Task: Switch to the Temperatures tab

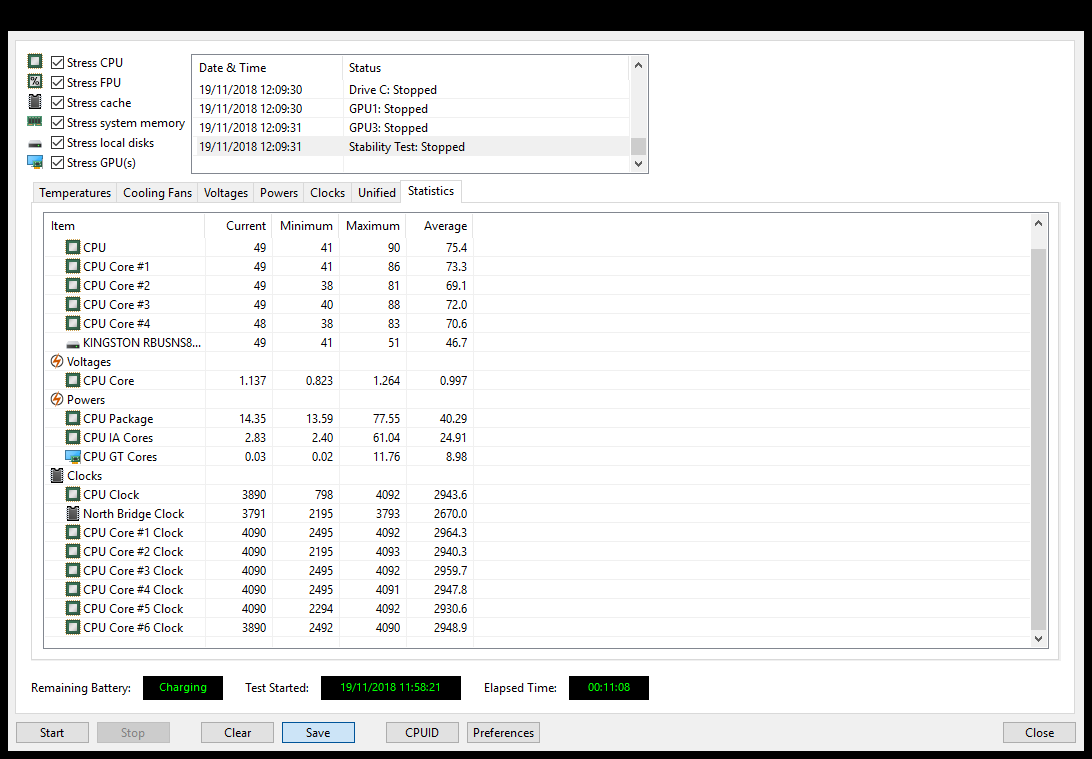Action: [75, 193]
